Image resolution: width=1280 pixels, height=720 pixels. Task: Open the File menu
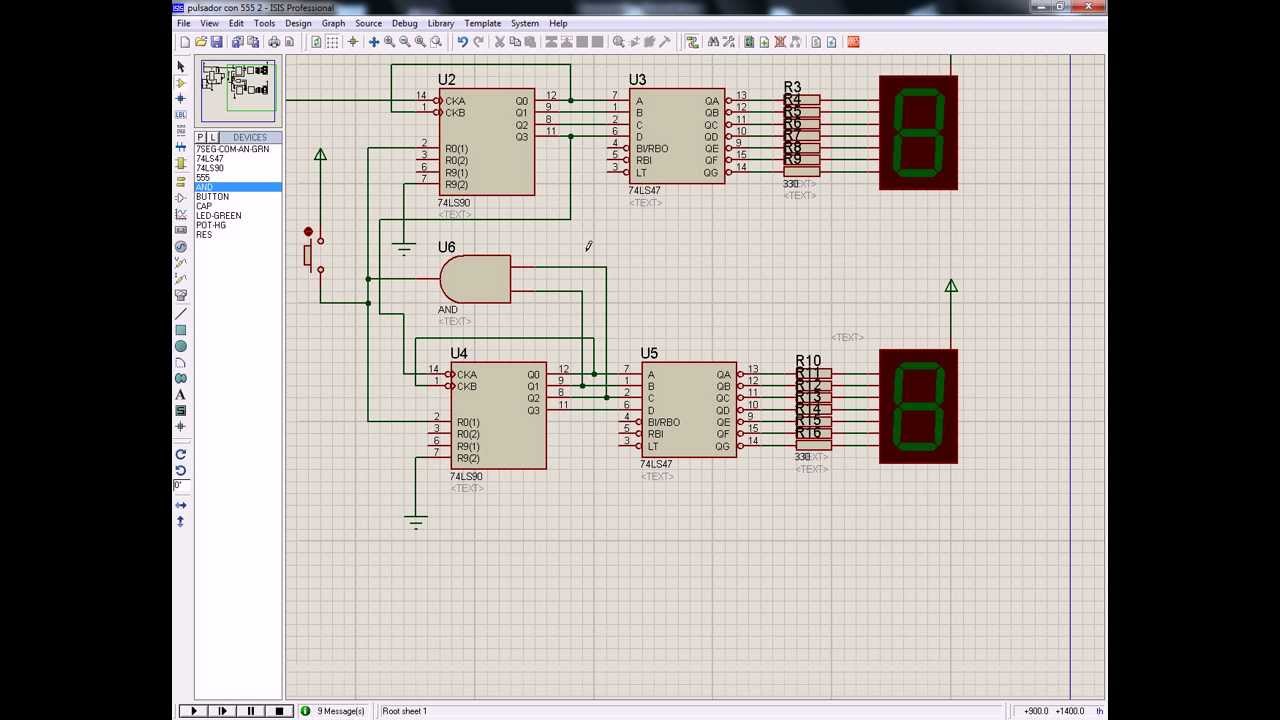pyautogui.click(x=184, y=23)
